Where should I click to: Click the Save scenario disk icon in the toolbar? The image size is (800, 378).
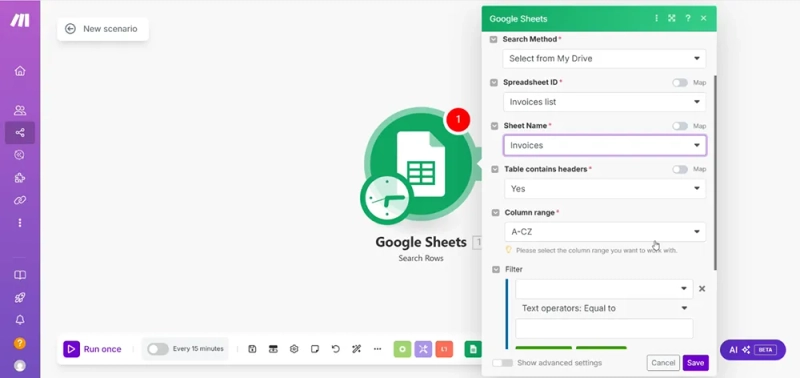pos(252,349)
